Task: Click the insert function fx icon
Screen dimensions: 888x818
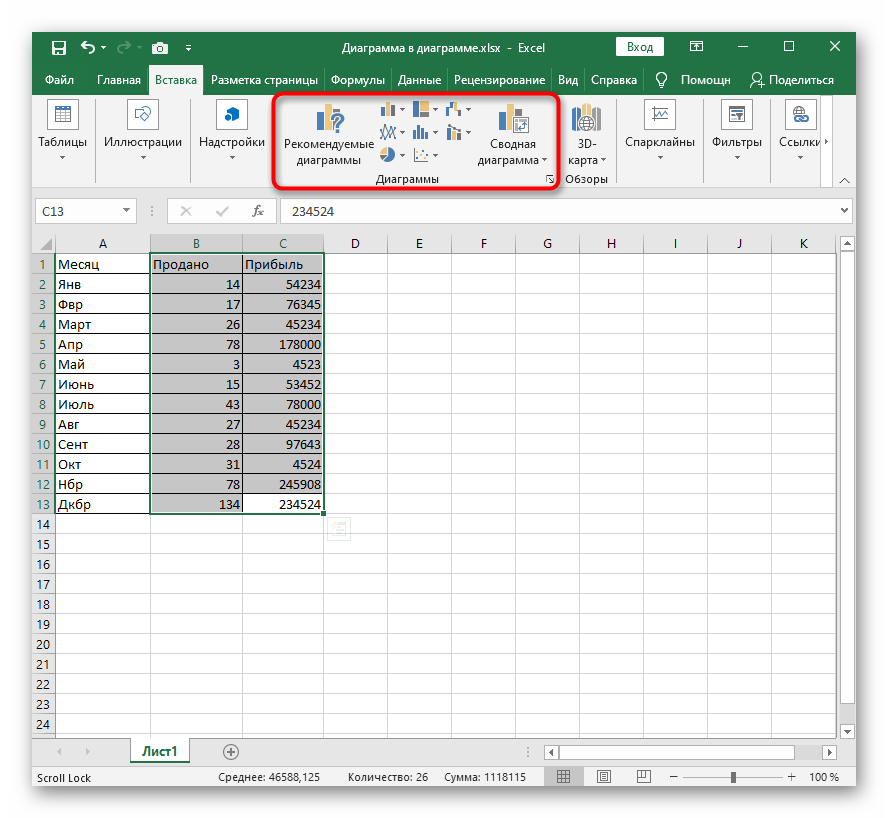Action: (x=257, y=211)
